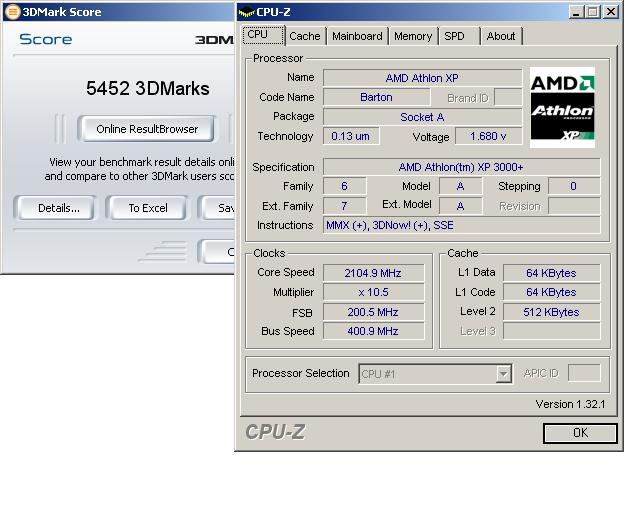Click the 5452 3DMarks score text

click(148, 89)
